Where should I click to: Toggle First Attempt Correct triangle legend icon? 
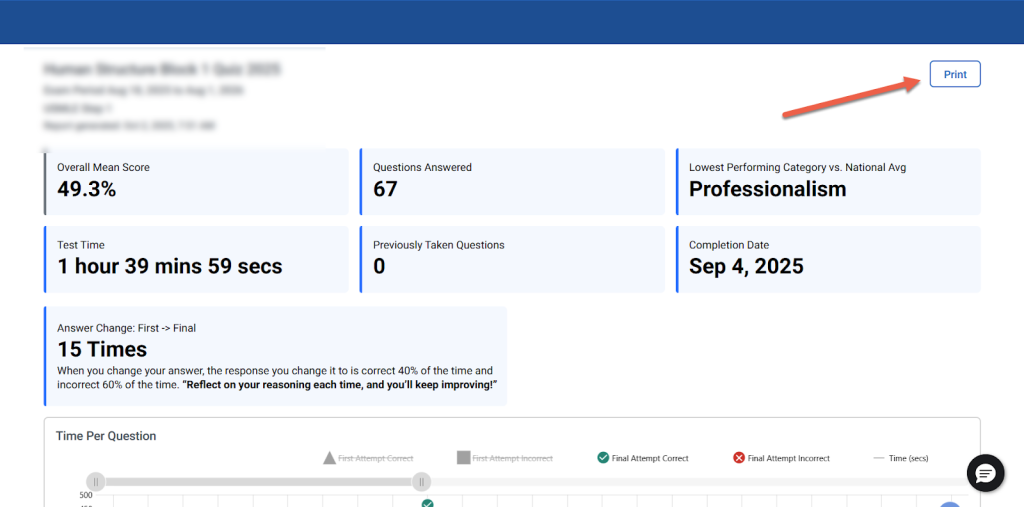click(329, 458)
